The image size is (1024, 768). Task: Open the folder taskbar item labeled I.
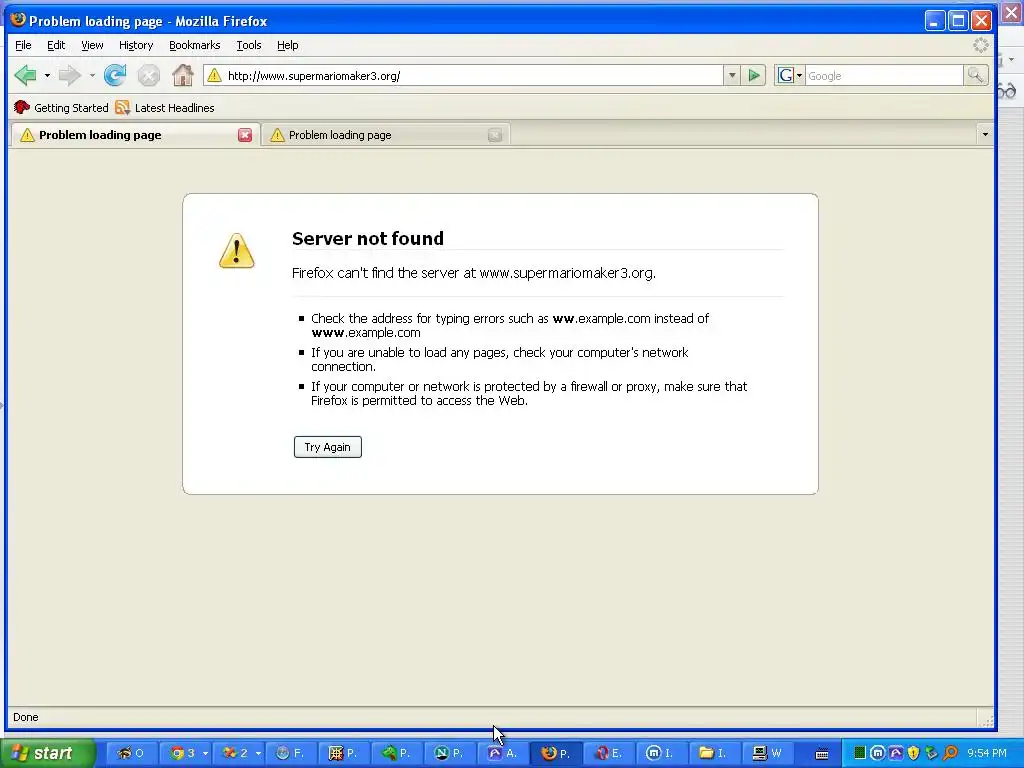[x=716, y=754]
